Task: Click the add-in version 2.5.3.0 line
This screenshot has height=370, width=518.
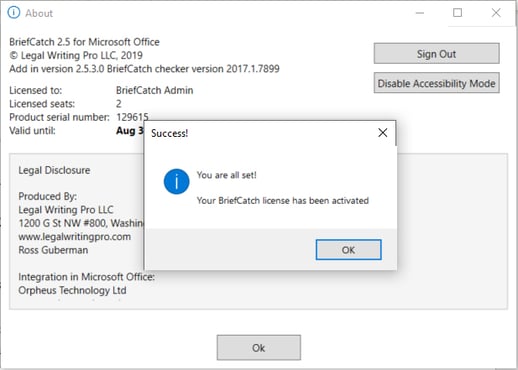Action: pyautogui.click(x=144, y=69)
